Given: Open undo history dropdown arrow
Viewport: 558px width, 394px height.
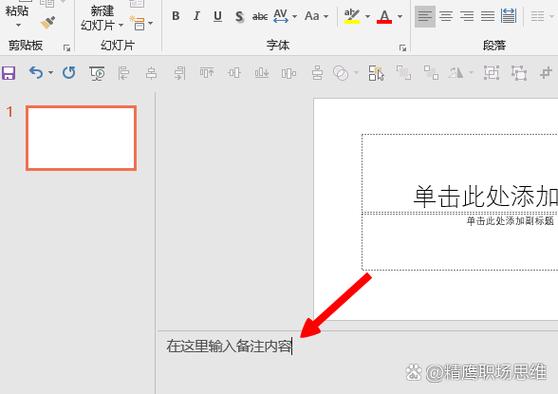Looking at the screenshot, I should (51, 73).
